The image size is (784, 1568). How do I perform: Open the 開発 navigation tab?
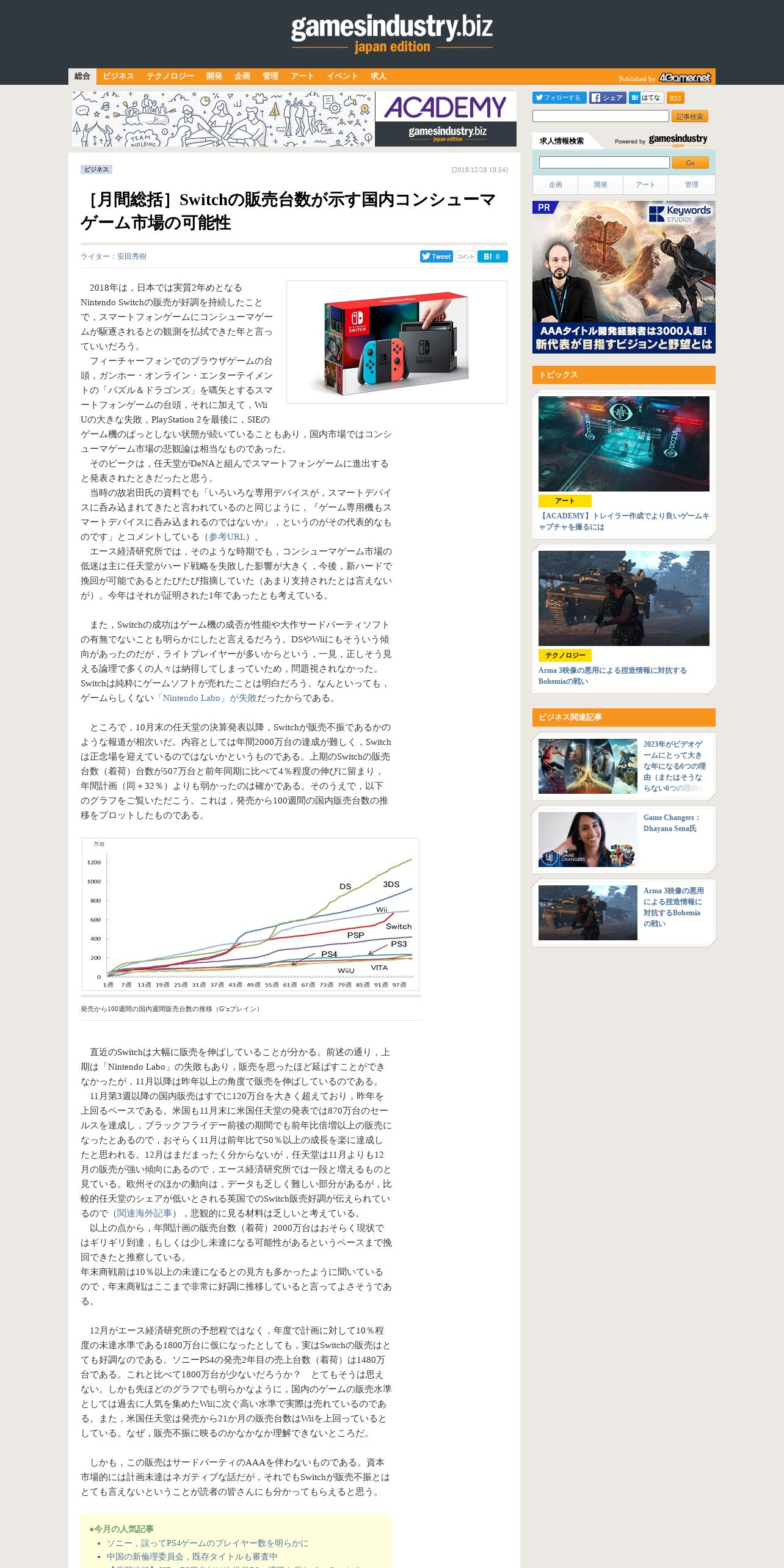(214, 76)
